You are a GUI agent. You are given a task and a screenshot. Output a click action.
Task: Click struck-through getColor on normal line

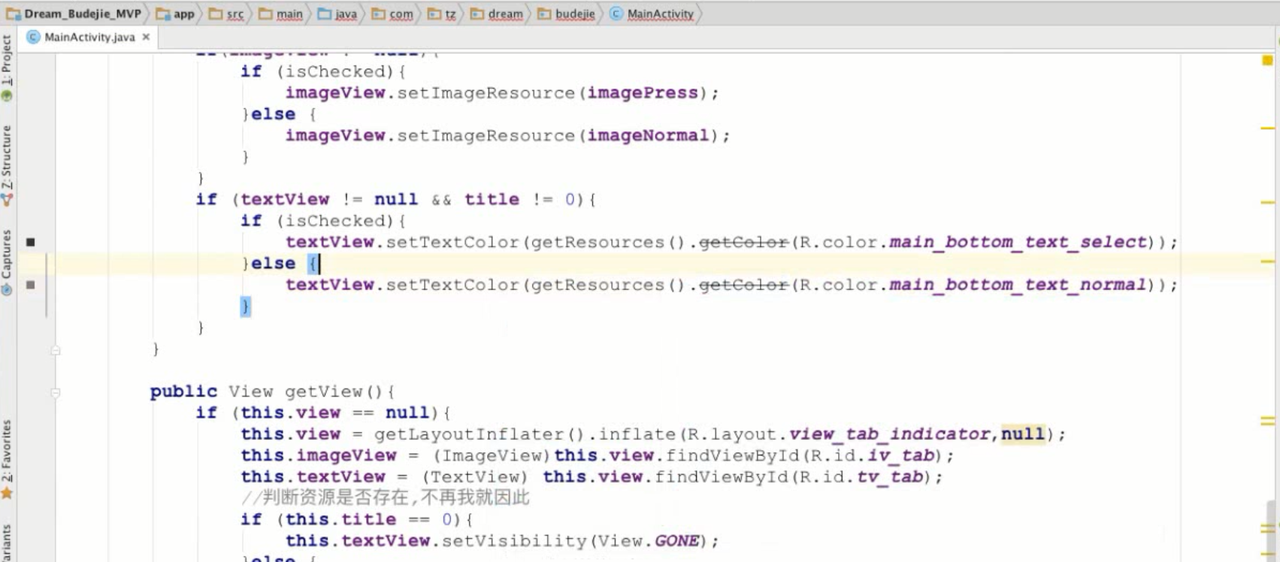[x=743, y=285]
